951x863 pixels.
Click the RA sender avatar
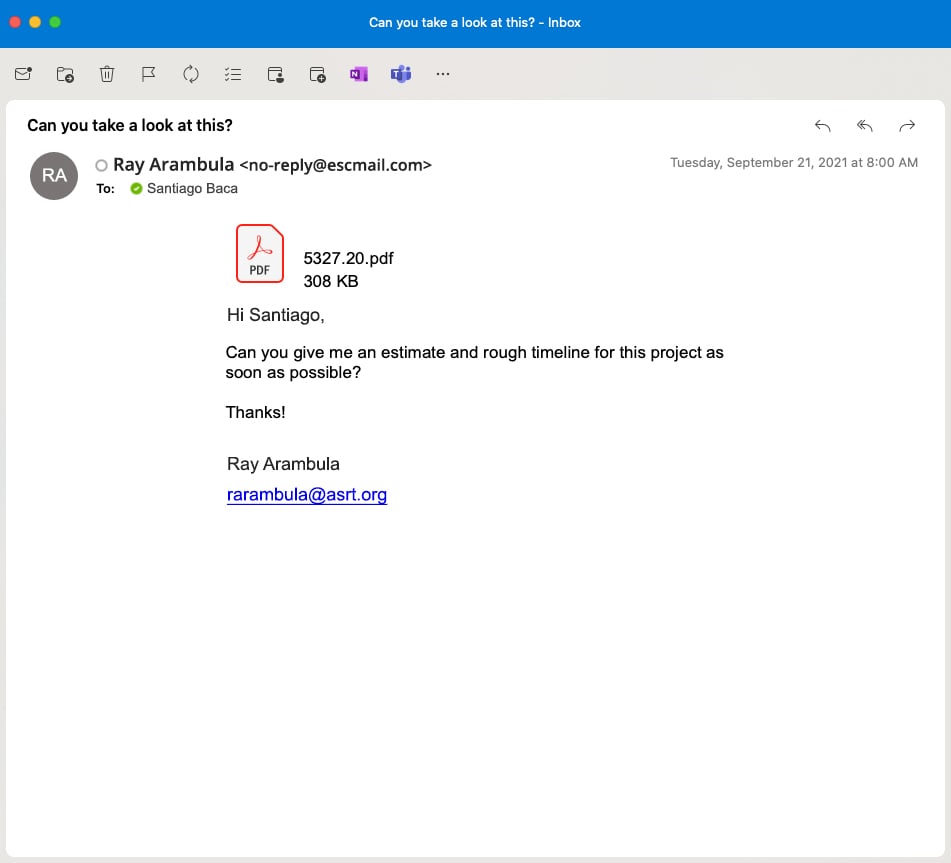click(54, 176)
